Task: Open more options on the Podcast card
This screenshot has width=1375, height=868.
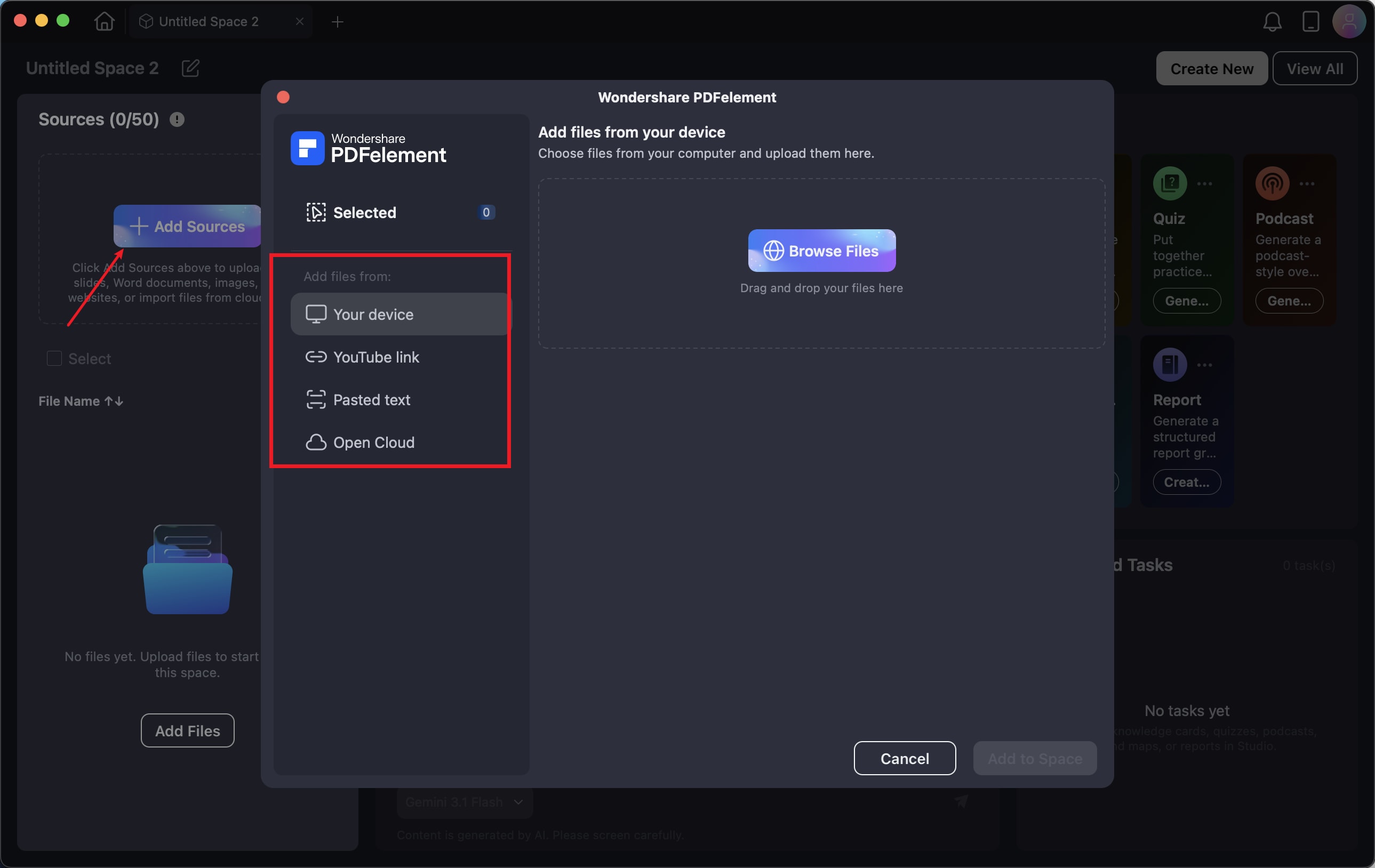Action: [x=1307, y=184]
